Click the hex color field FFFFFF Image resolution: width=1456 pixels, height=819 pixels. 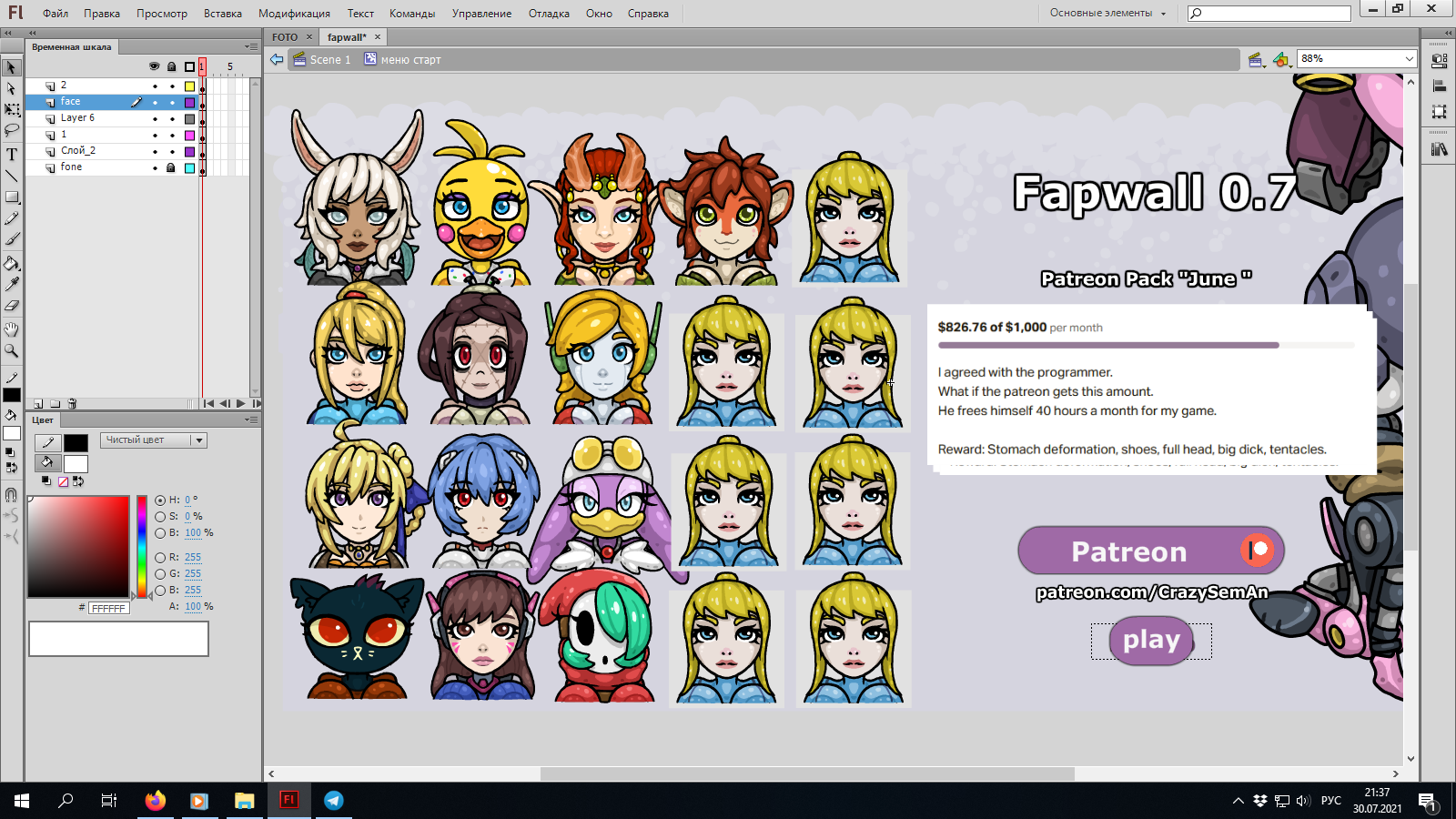pyautogui.click(x=109, y=609)
